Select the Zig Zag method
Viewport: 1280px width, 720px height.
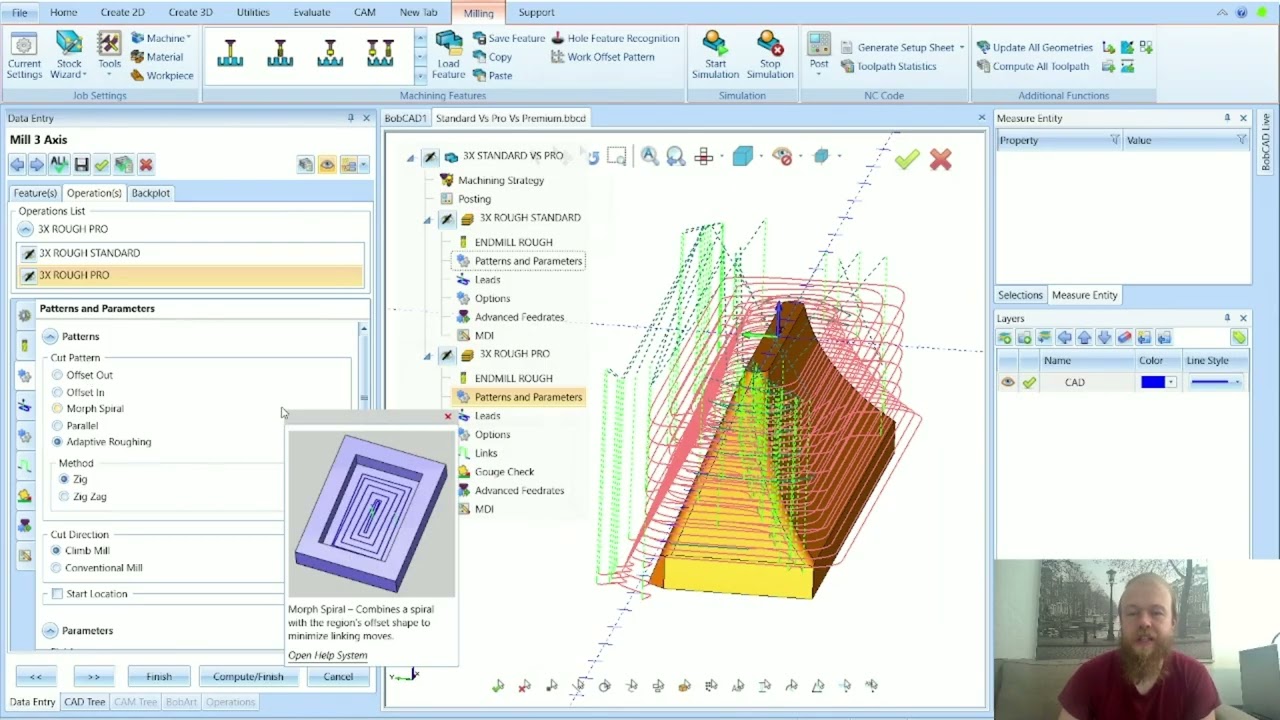(x=64, y=496)
